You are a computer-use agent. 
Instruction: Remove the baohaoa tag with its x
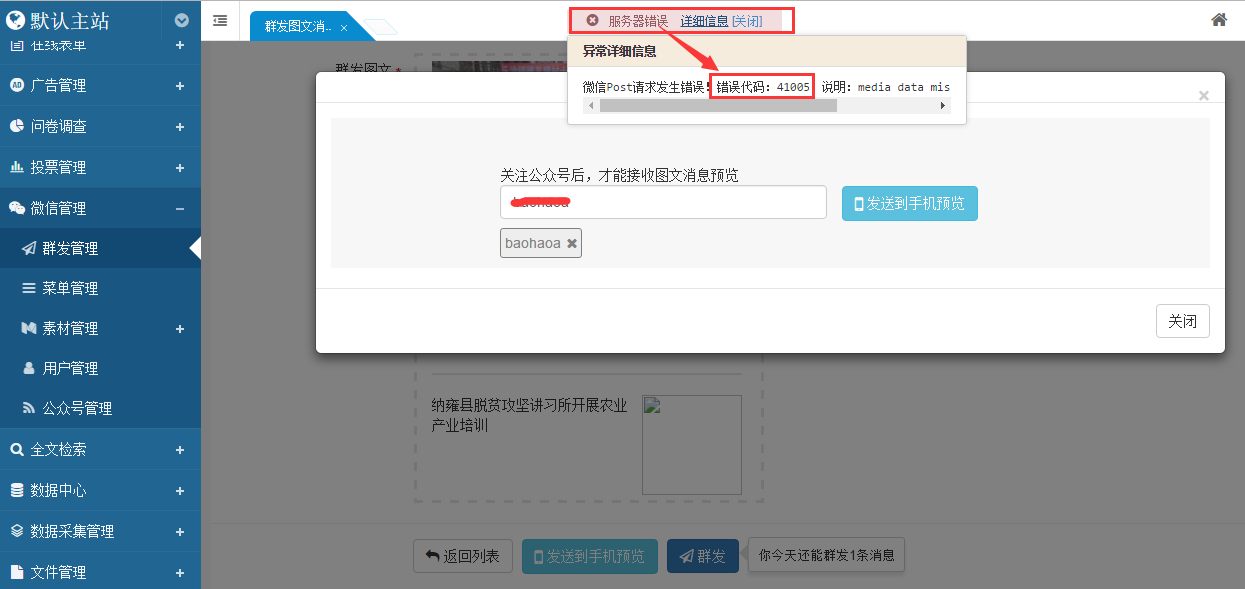point(572,243)
